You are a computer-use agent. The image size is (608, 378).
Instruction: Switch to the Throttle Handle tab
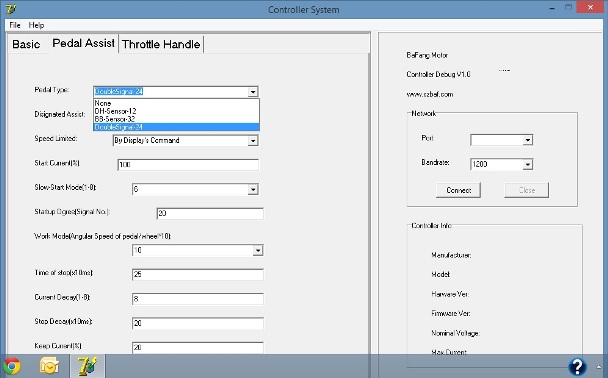pyautogui.click(x=161, y=44)
